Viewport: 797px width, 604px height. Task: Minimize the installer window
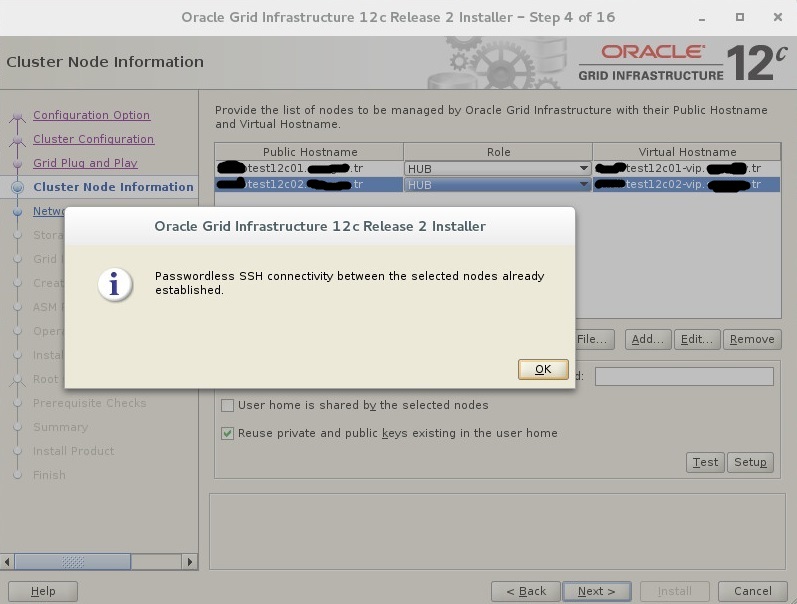click(702, 18)
